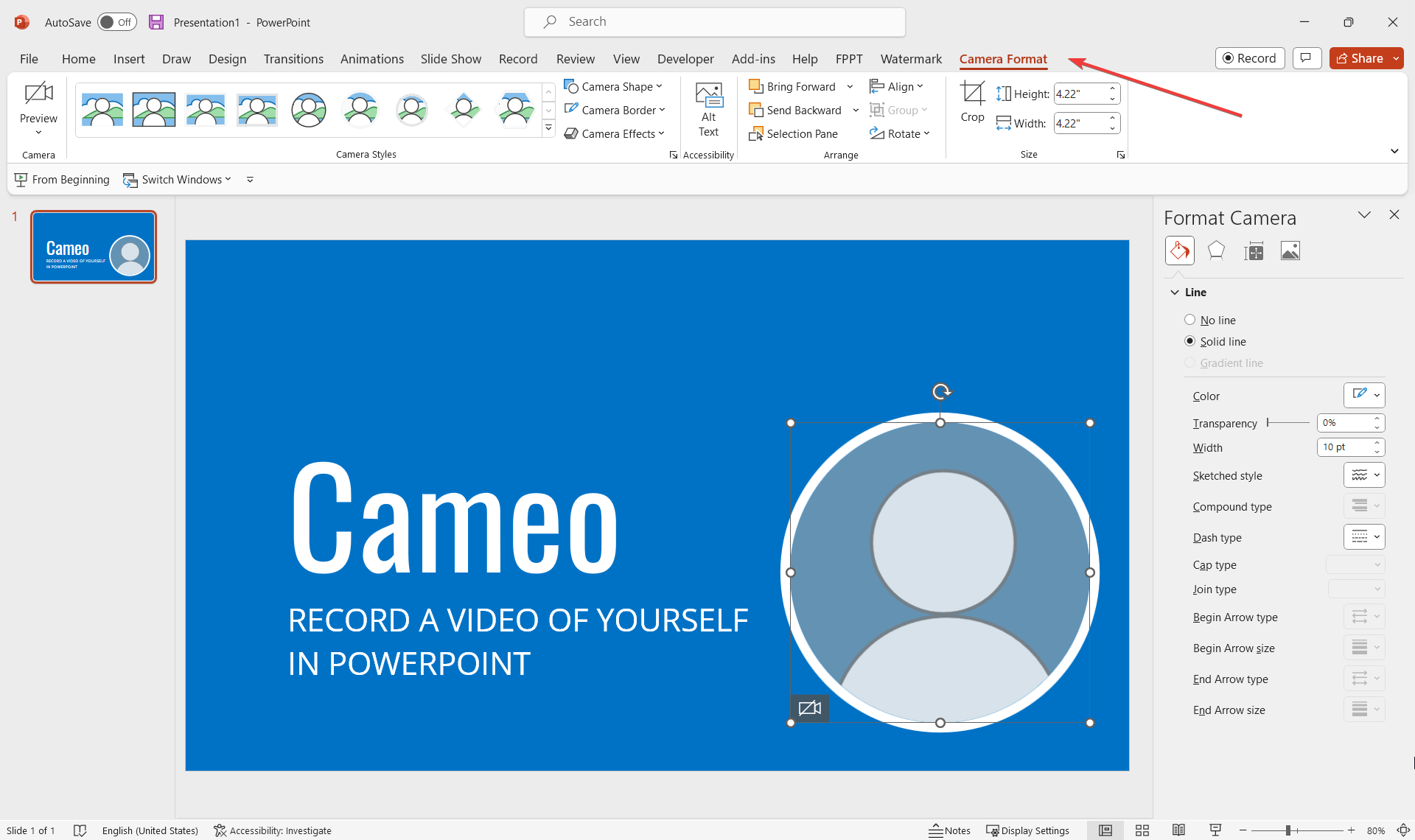Collapse the Line section expander
Image resolution: width=1415 pixels, height=840 pixels.
tap(1175, 293)
